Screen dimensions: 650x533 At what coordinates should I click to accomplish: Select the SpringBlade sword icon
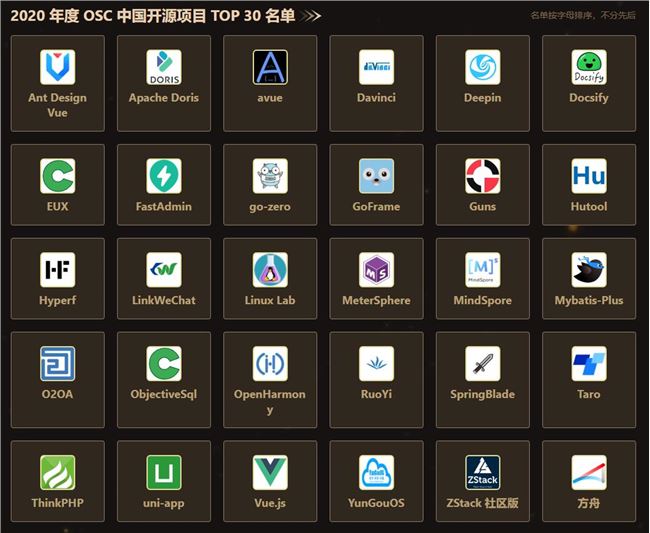[483, 363]
